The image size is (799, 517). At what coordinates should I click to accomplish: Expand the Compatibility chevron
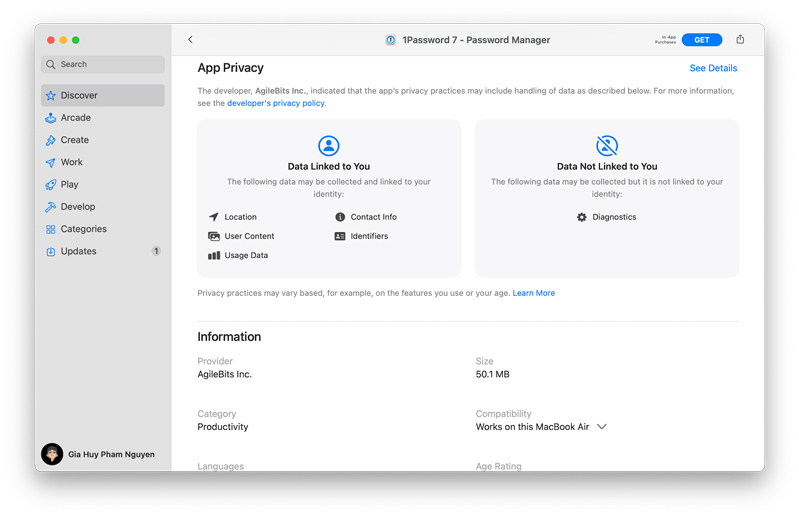click(602, 427)
